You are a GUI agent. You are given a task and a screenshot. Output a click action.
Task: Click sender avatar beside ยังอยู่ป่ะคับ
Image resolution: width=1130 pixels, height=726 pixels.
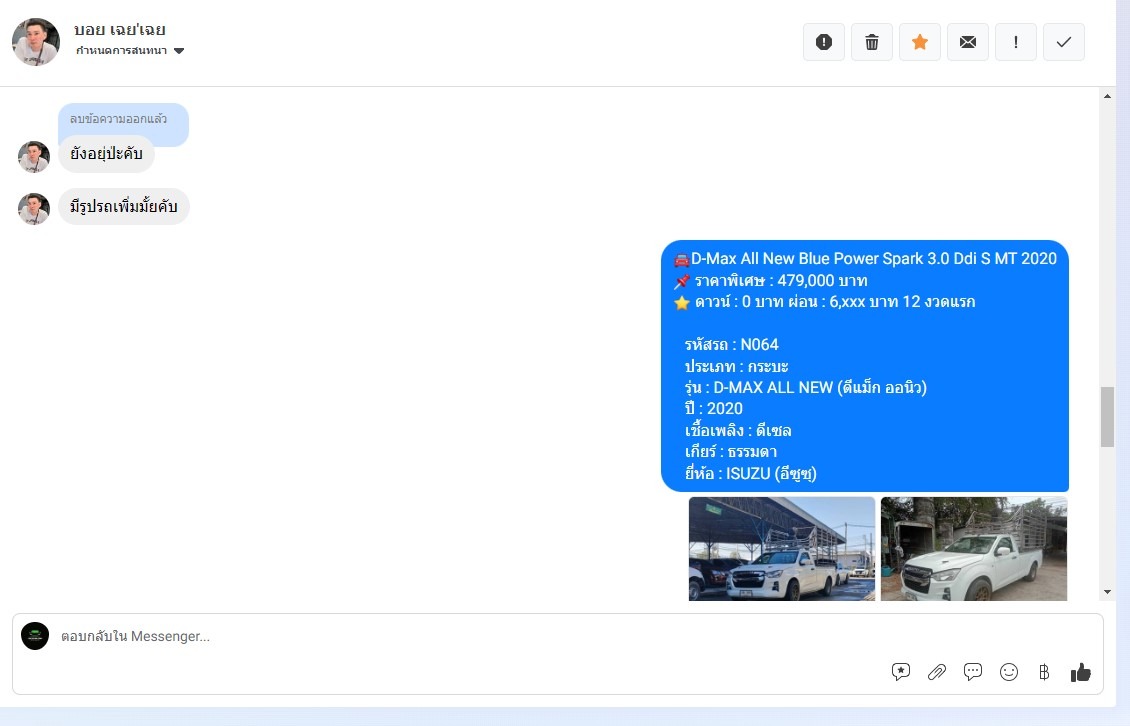(34, 157)
